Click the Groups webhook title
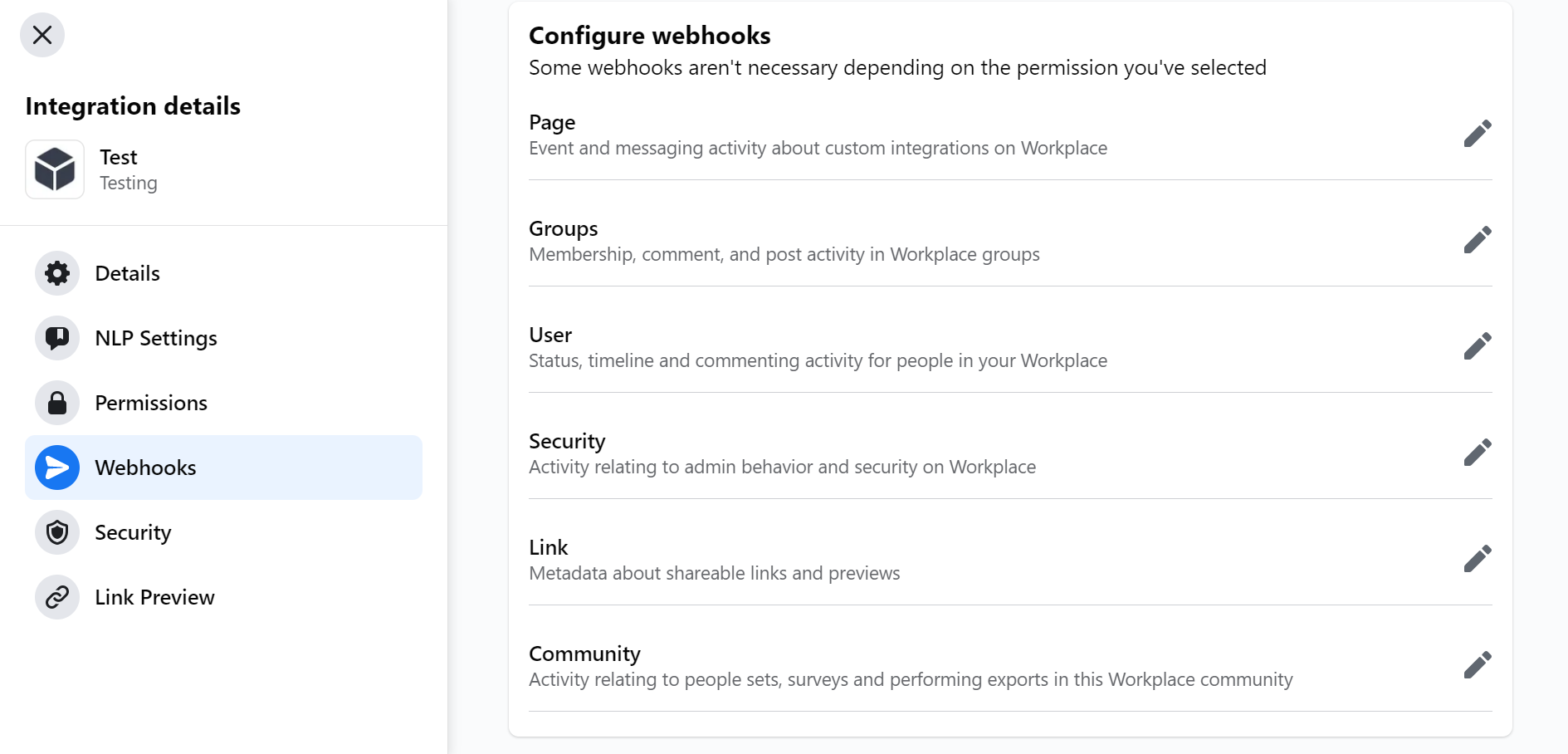This screenshot has width=1568, height=754. pos(564,229)
